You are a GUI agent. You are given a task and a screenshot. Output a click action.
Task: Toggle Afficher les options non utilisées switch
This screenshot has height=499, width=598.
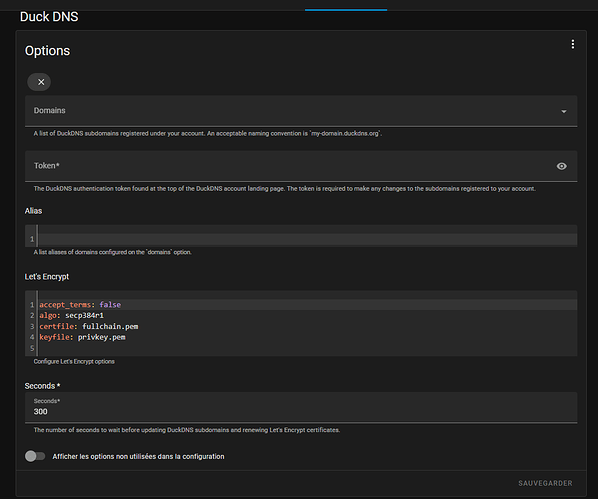35,456
